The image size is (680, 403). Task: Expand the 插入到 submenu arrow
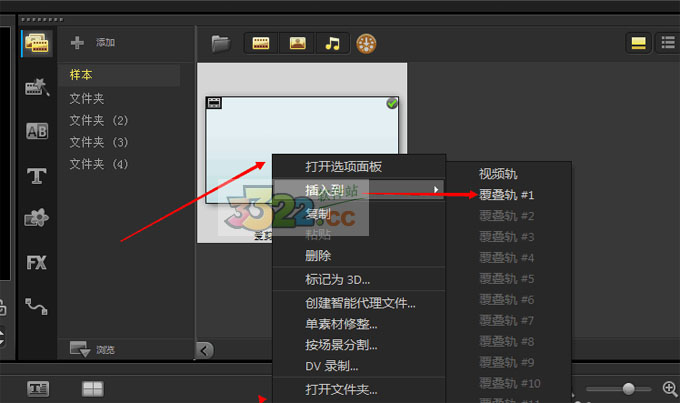tap(435, 189)
